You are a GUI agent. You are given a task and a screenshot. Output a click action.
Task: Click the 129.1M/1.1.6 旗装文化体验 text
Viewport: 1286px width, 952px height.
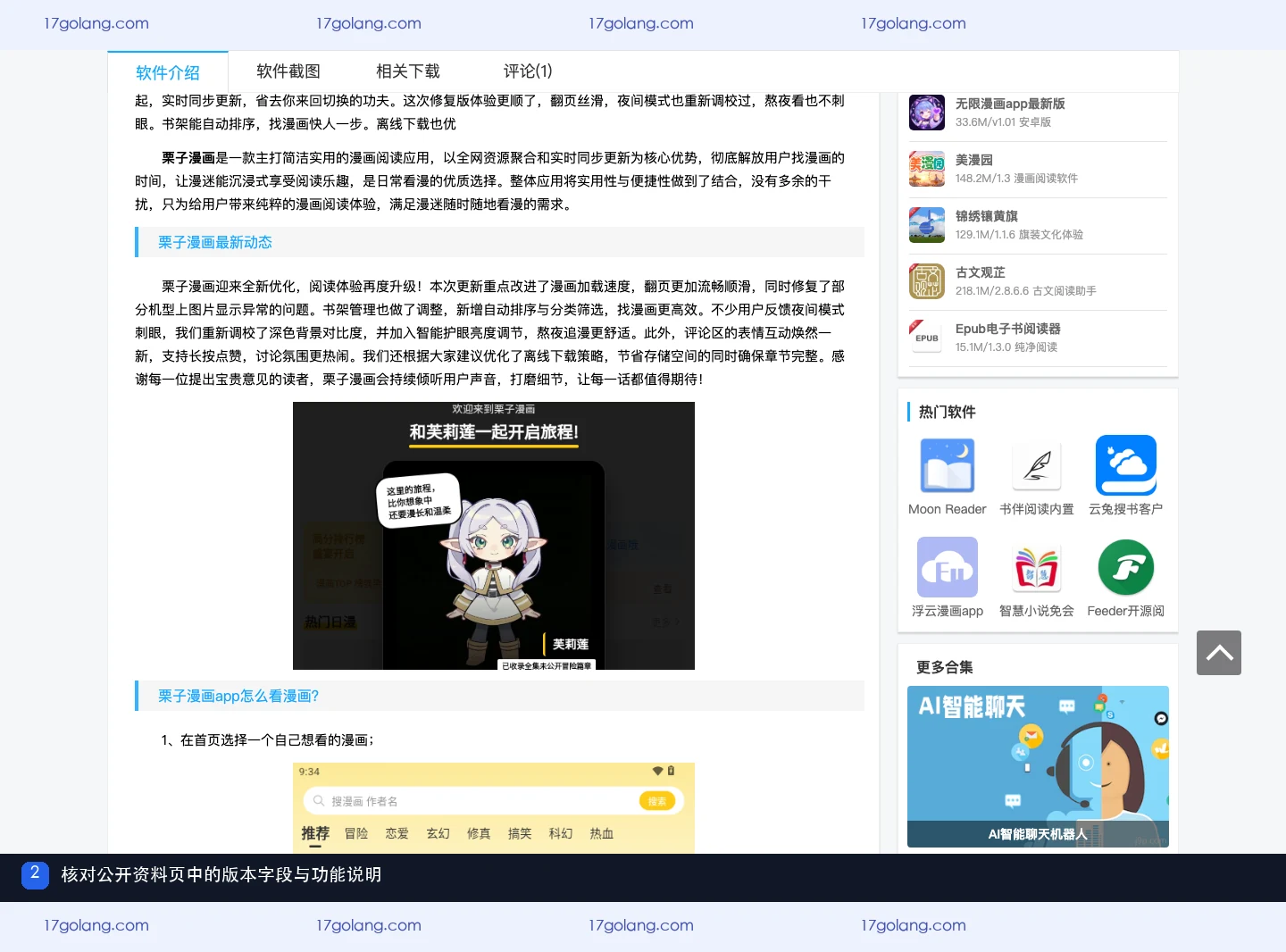(x=1019, y=235)
